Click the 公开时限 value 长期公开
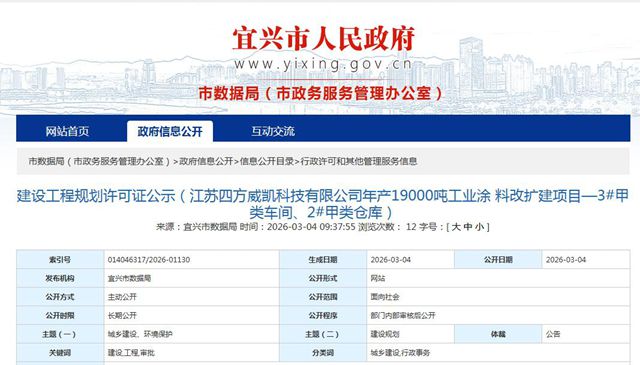The image size is (640, 365). tap(122, 316)
